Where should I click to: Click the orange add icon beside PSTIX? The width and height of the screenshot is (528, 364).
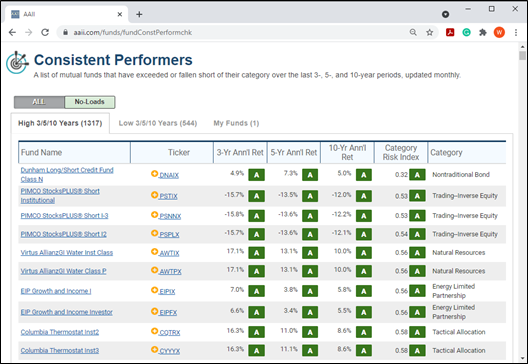[154, 195]
